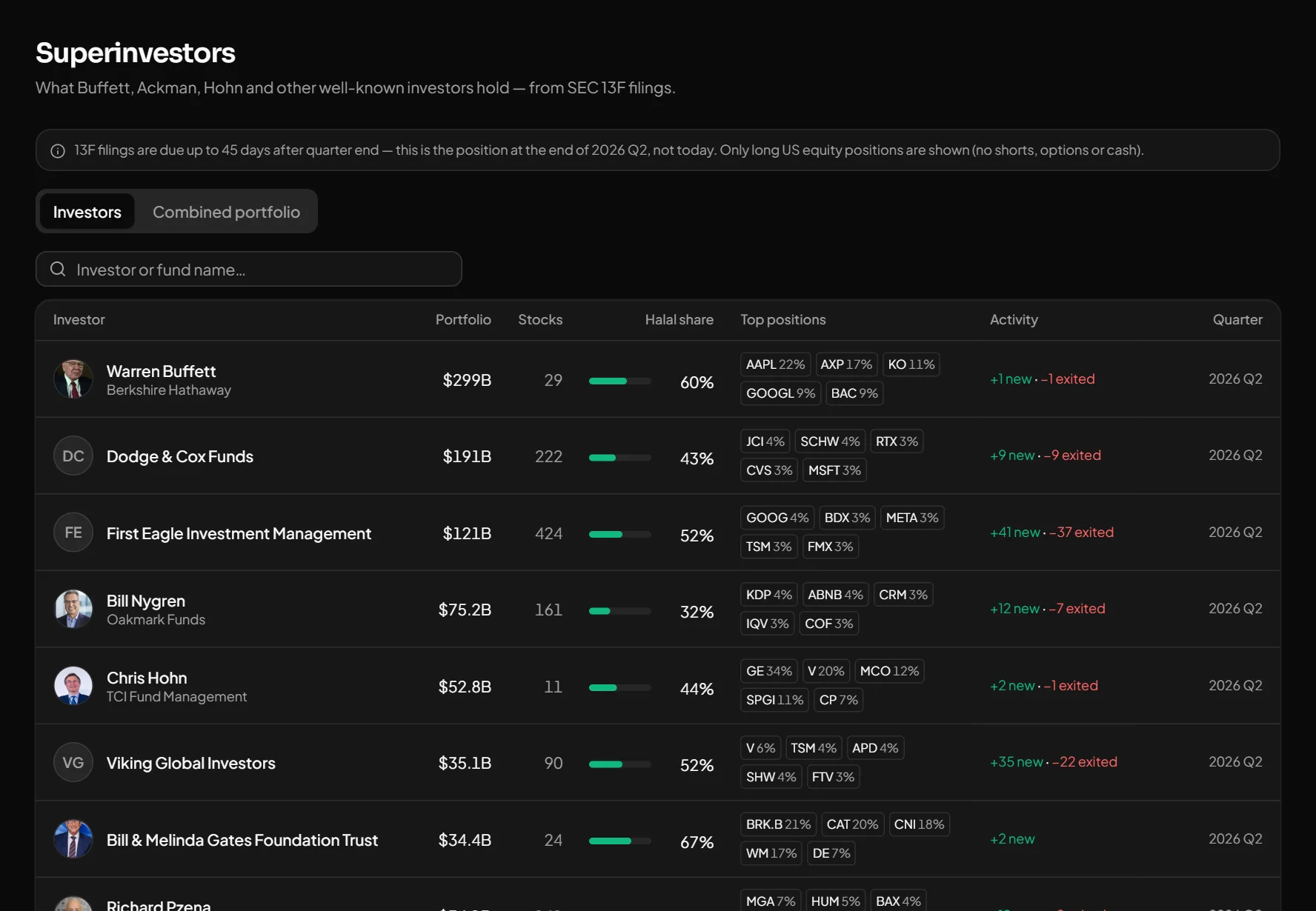The height and width of the screenshot is (911, 1316).
Task: Click the AAPL 22% position chip
Action: [775, 364]
